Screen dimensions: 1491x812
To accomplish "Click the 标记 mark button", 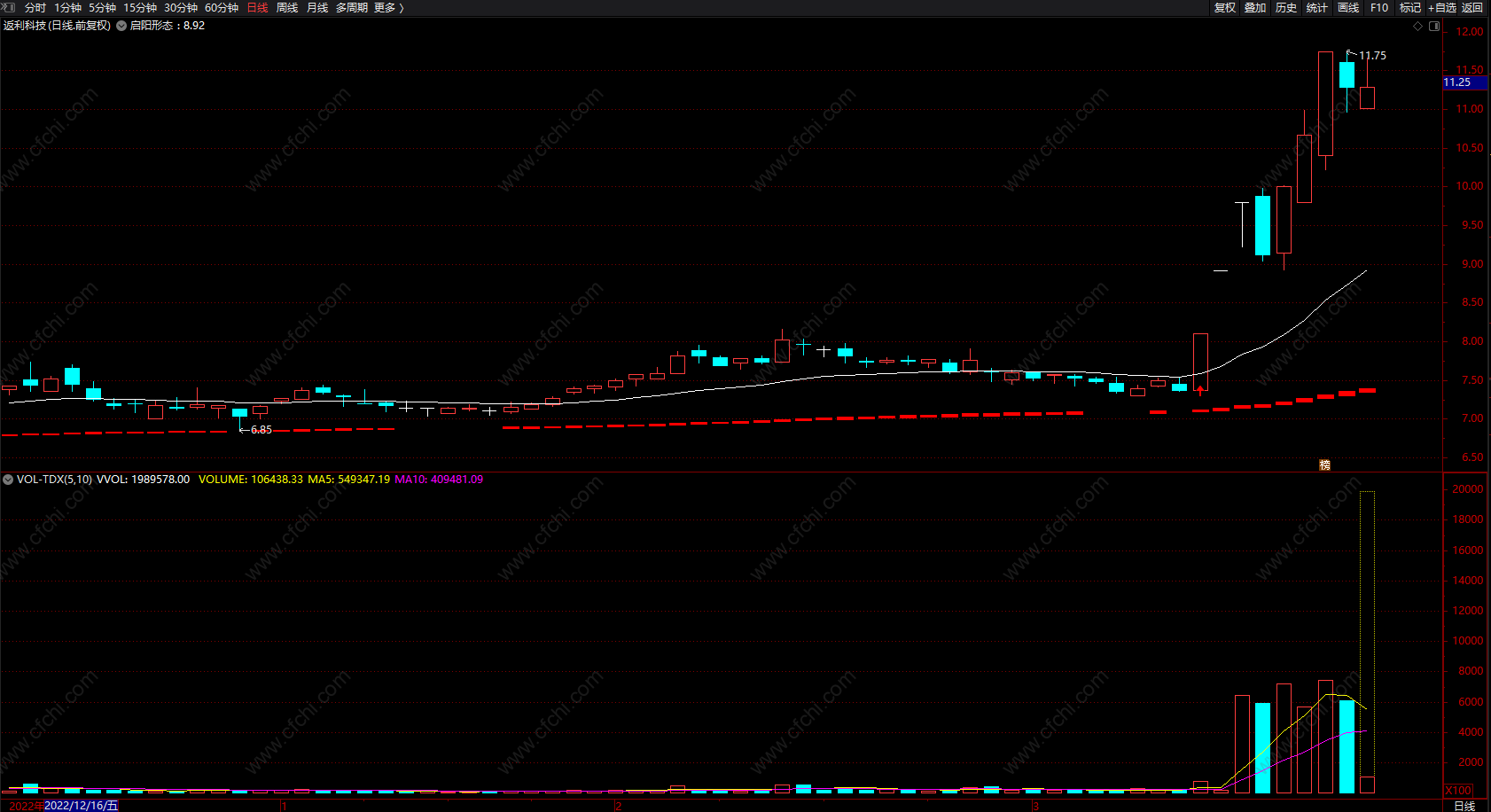I will 1410,7.
